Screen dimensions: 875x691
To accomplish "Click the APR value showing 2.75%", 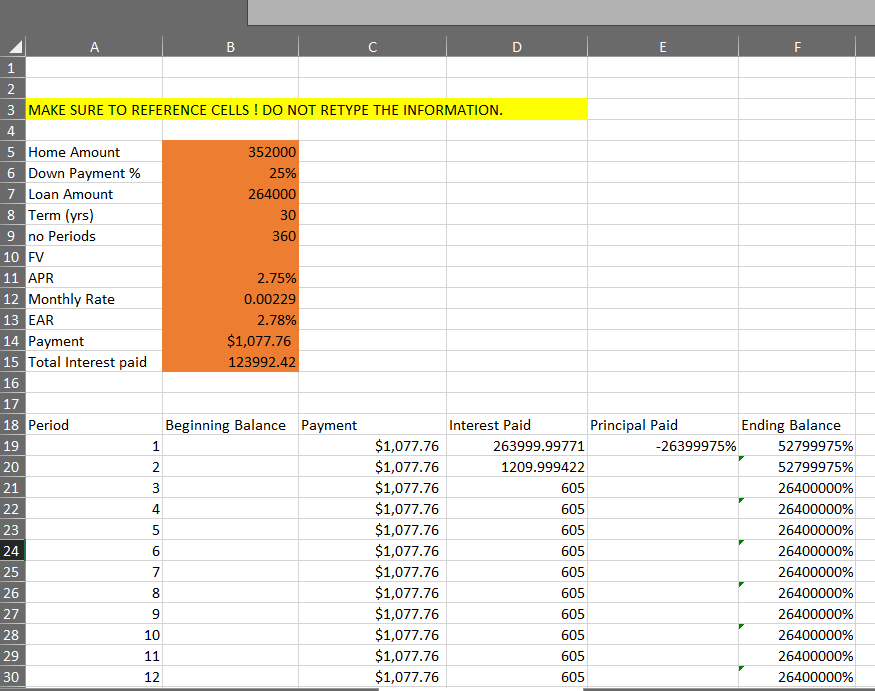I will pos(230,278).
